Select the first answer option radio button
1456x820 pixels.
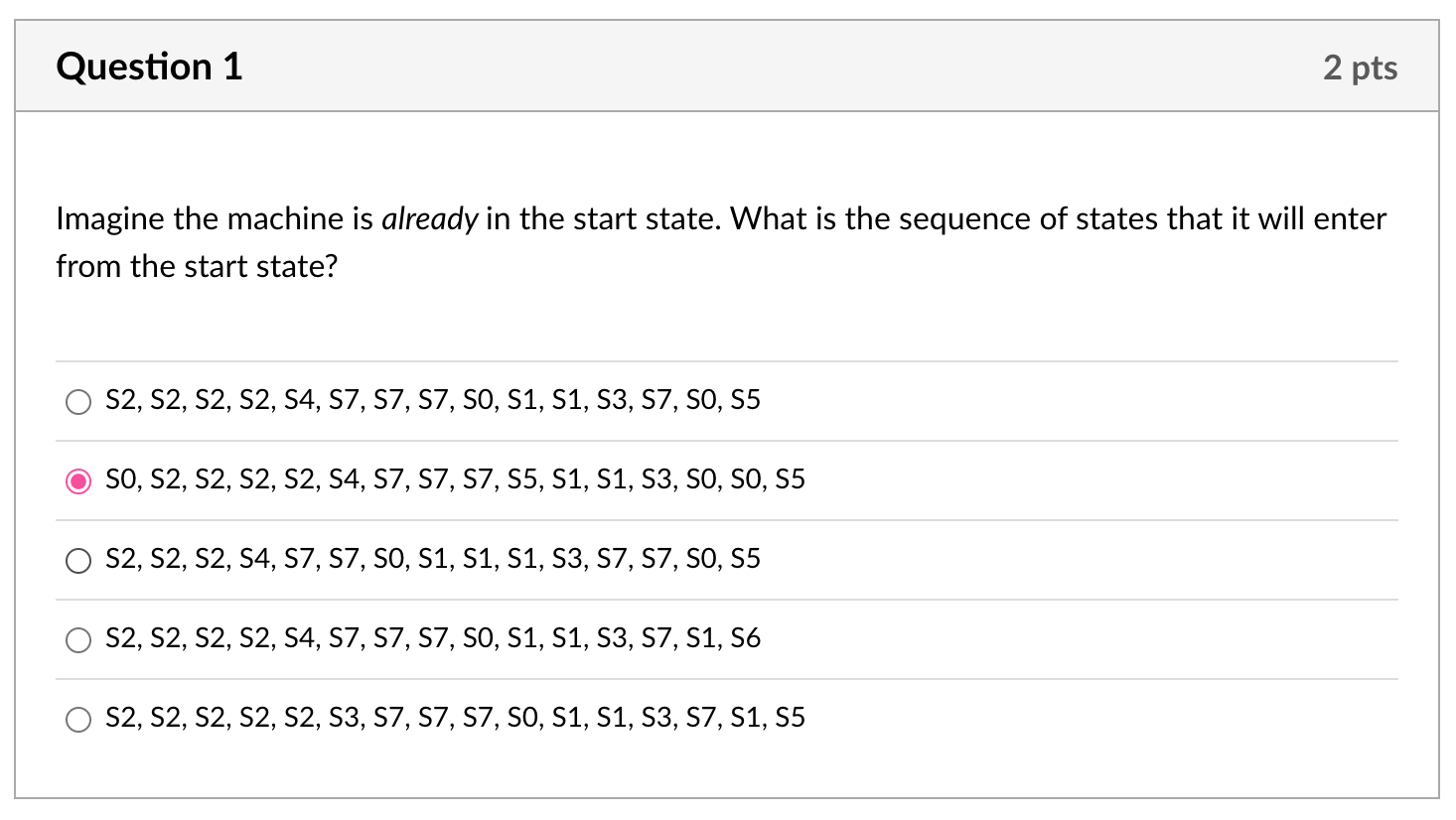tap(78, 401)
